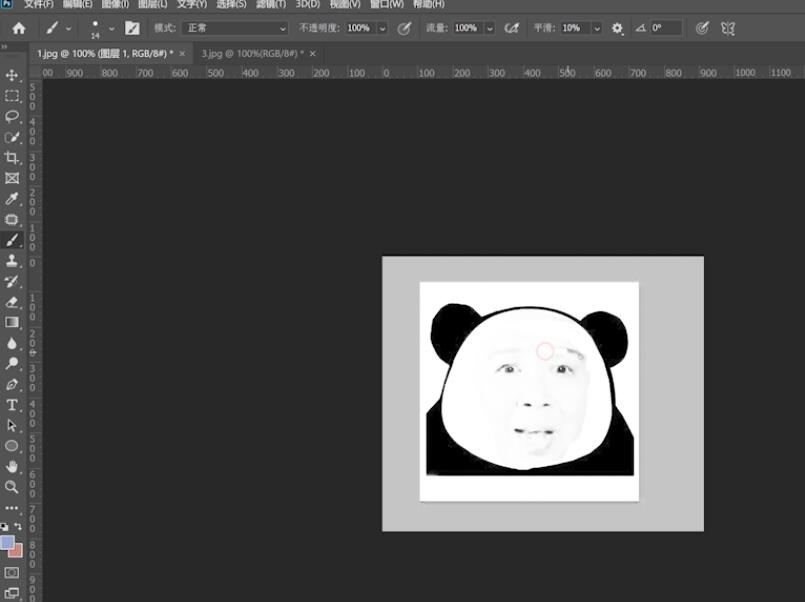Select the Move tool

click(12, 75)
